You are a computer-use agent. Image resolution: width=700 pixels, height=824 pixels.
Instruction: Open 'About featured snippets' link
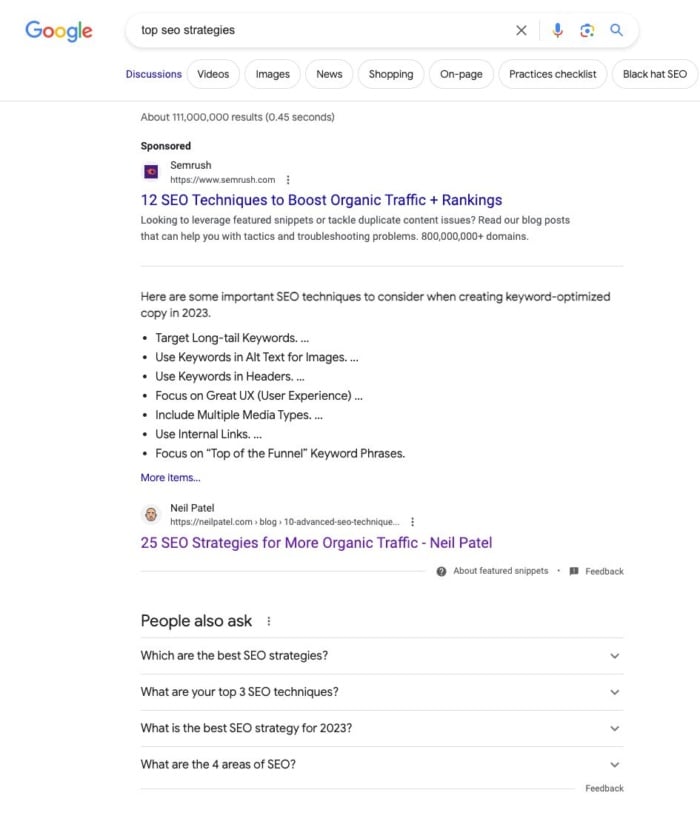click(500, 571)
